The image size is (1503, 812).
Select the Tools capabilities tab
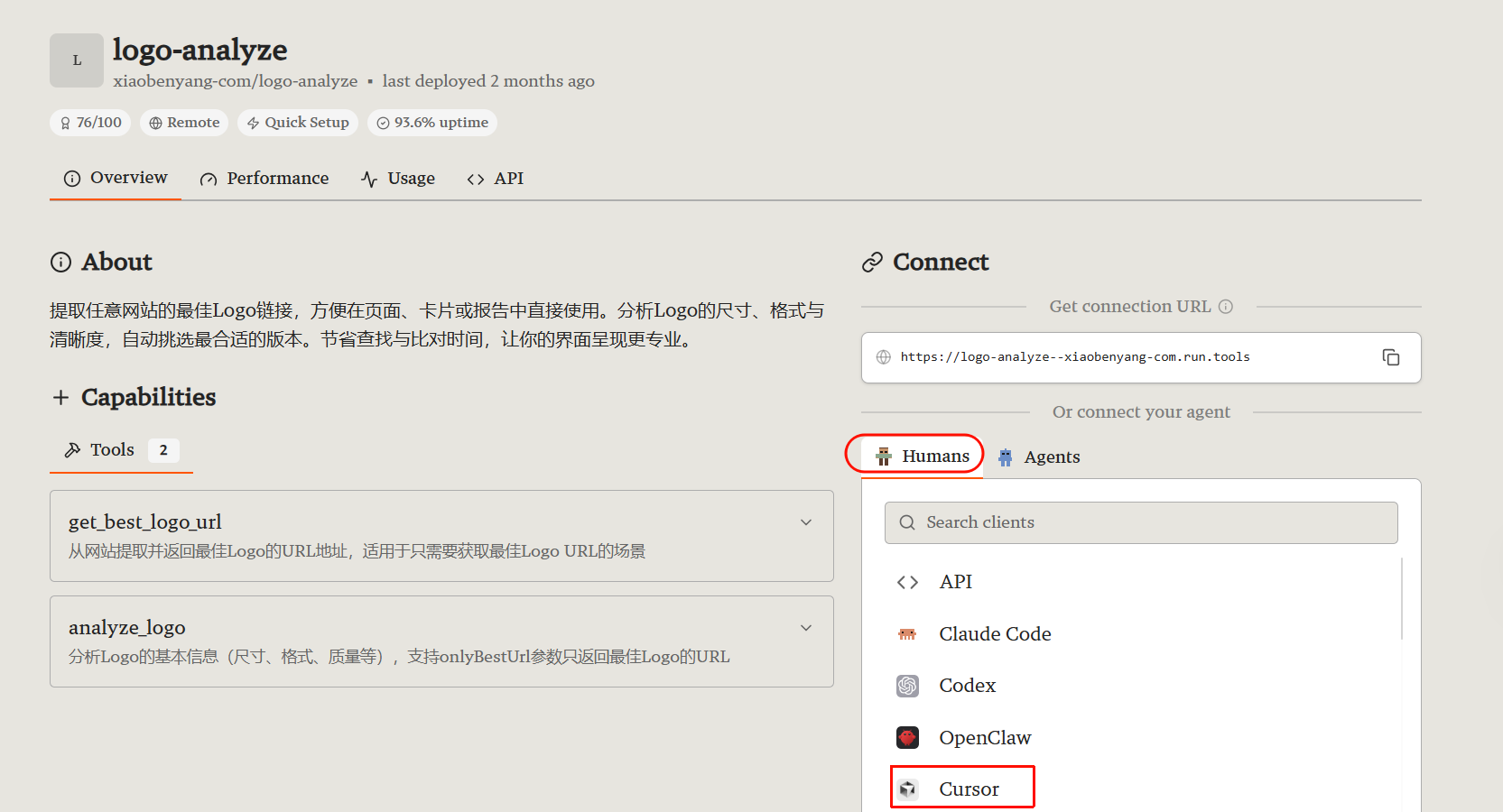[x=121, y=450]
